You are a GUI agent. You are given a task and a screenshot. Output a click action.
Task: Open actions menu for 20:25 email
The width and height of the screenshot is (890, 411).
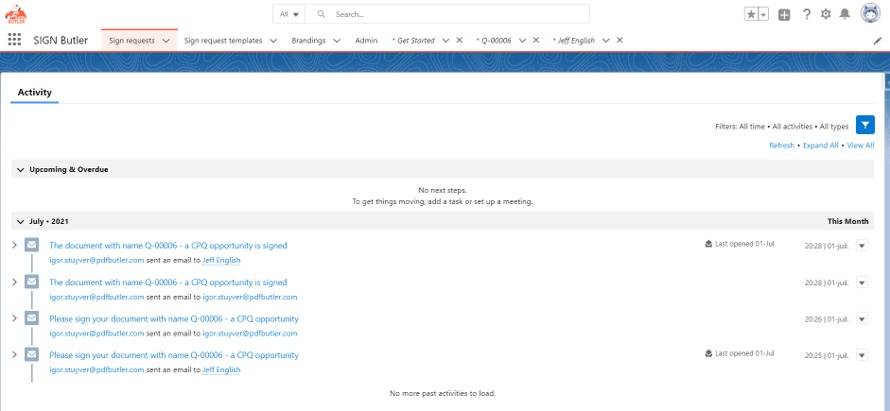point(862,355)
